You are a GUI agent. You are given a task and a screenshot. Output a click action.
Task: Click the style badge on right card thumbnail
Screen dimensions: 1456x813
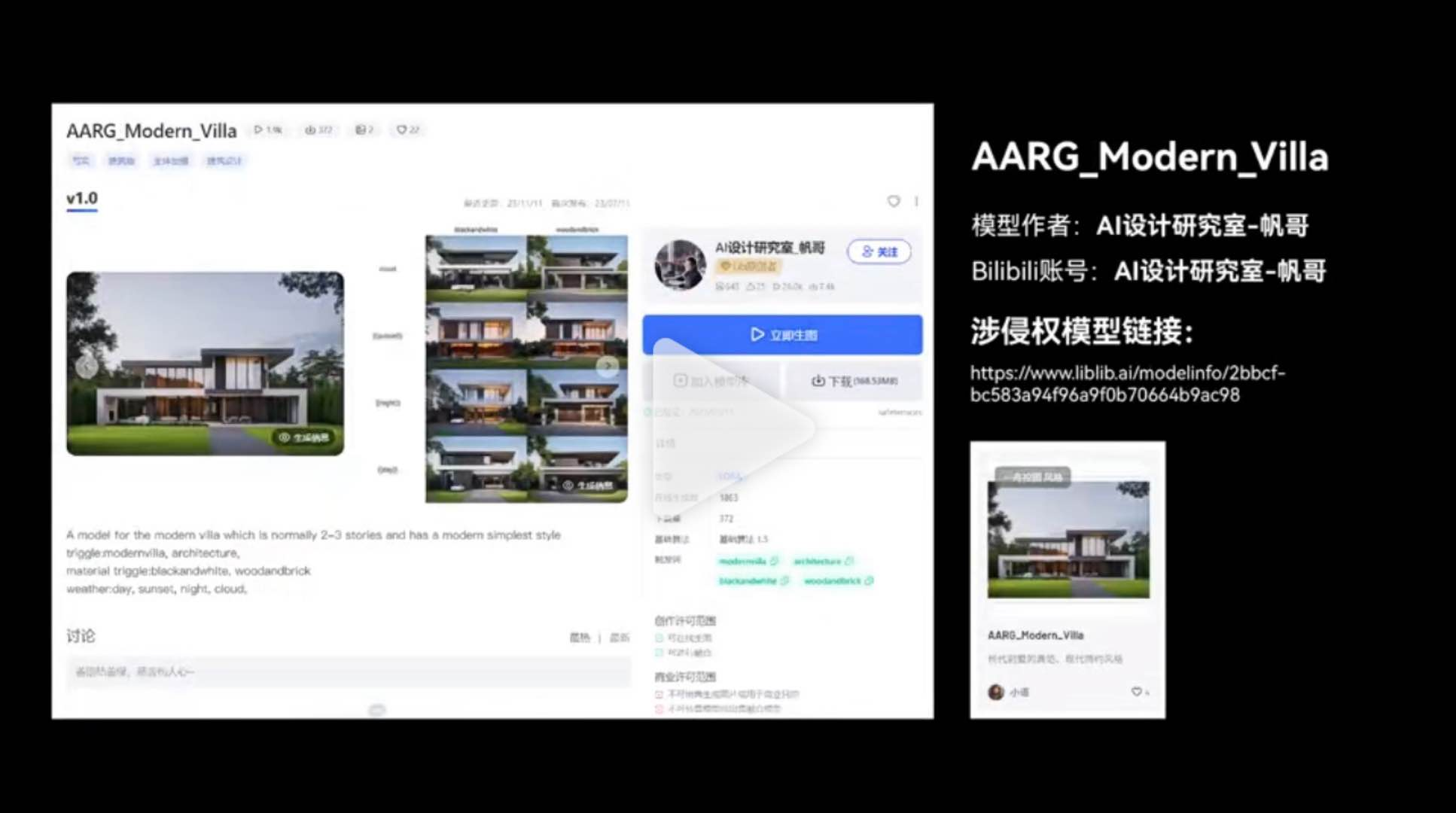(1033, 477)
